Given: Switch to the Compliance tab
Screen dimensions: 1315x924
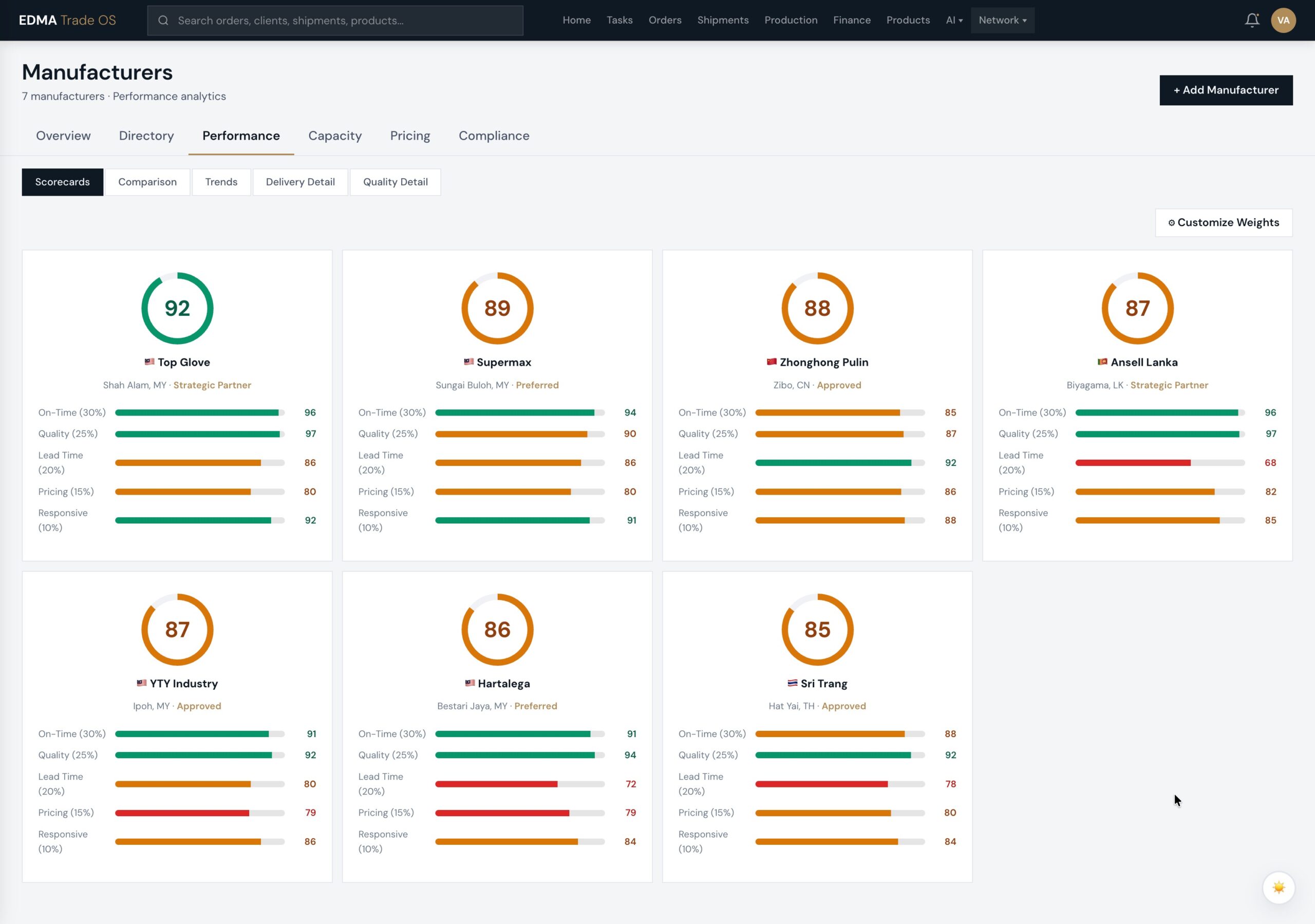Looking at the screenshot, I should (494, 136).
